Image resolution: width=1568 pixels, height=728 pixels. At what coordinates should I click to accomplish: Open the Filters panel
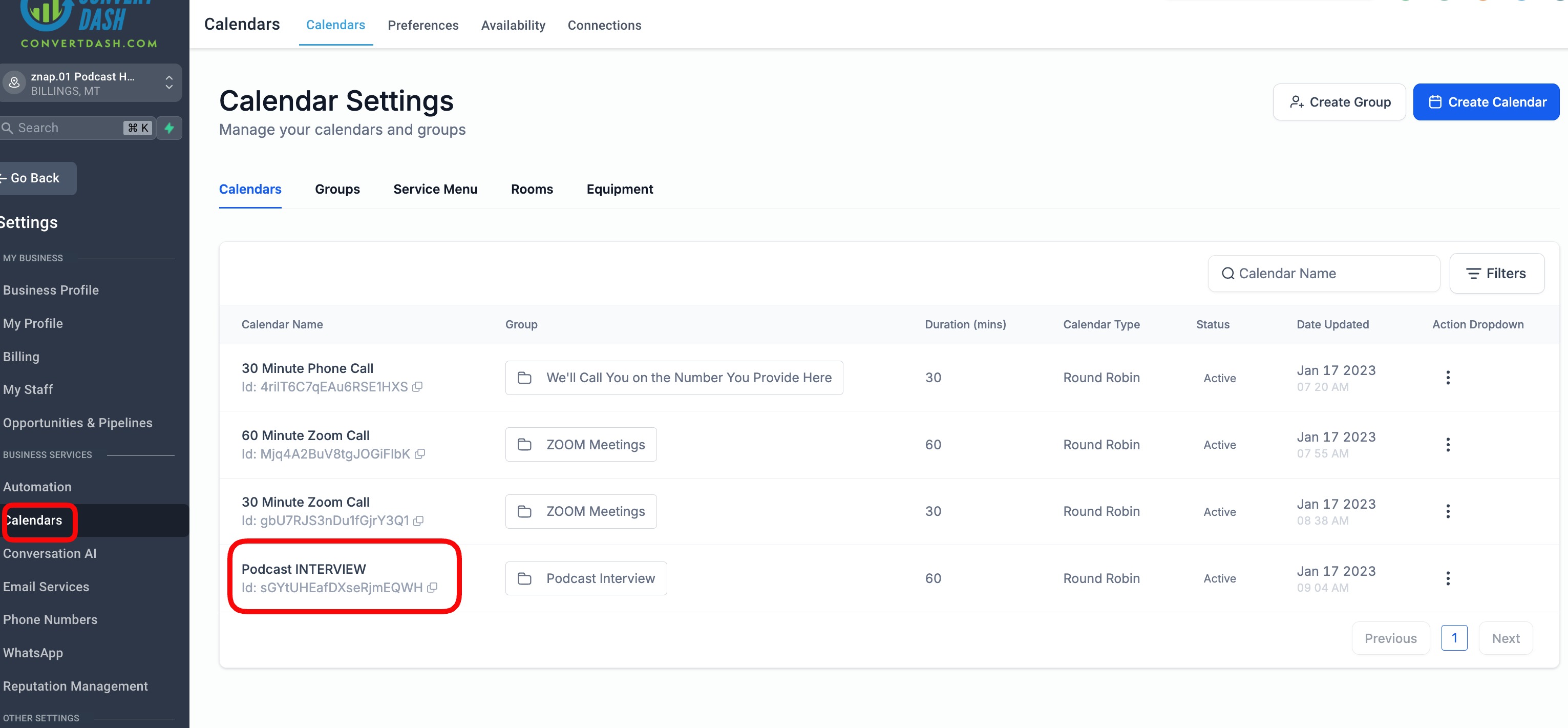pyautogui.click(x=1496, y=274)
